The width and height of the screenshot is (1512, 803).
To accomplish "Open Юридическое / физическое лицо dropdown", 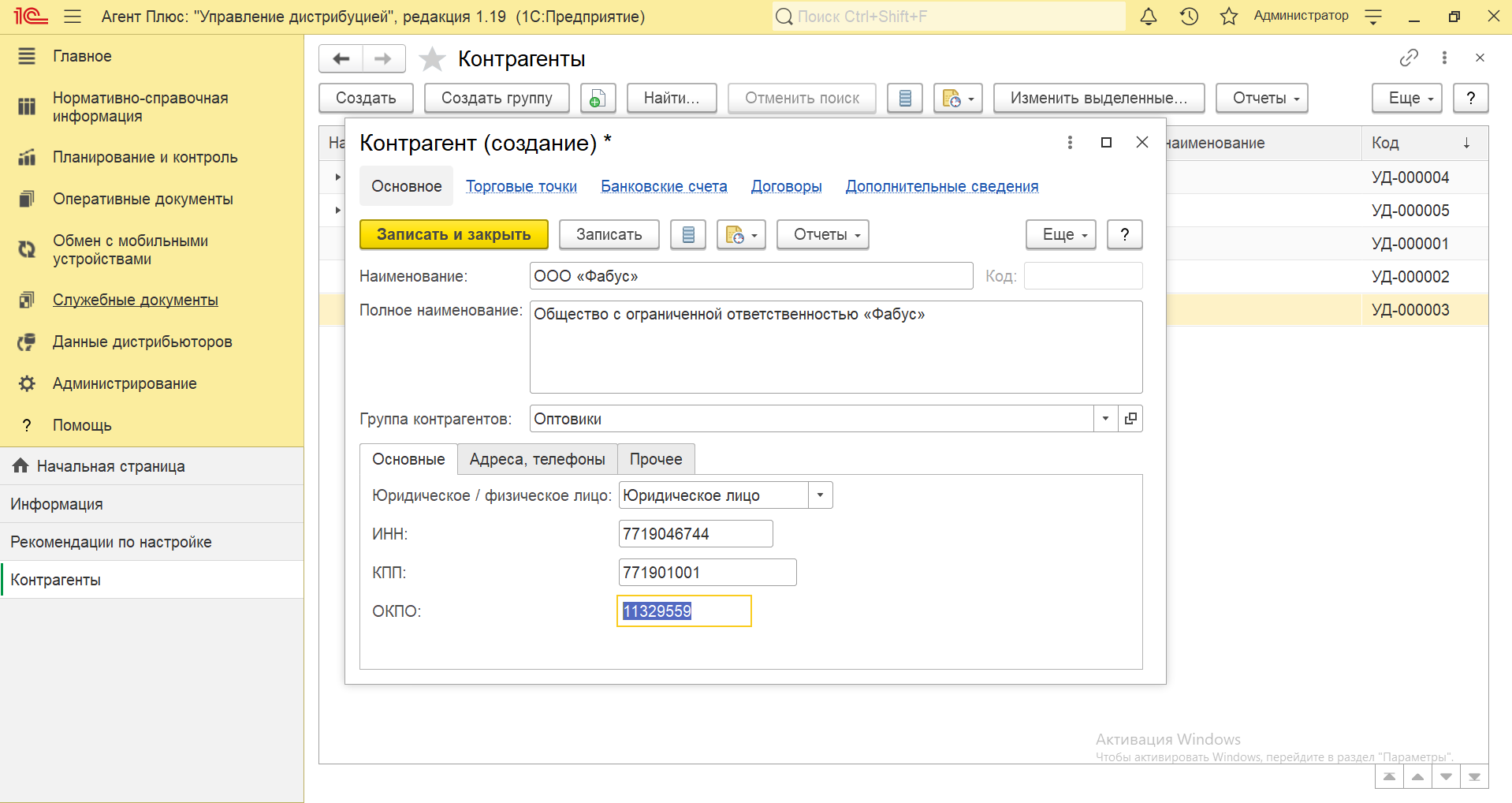I will pos(820,495).
